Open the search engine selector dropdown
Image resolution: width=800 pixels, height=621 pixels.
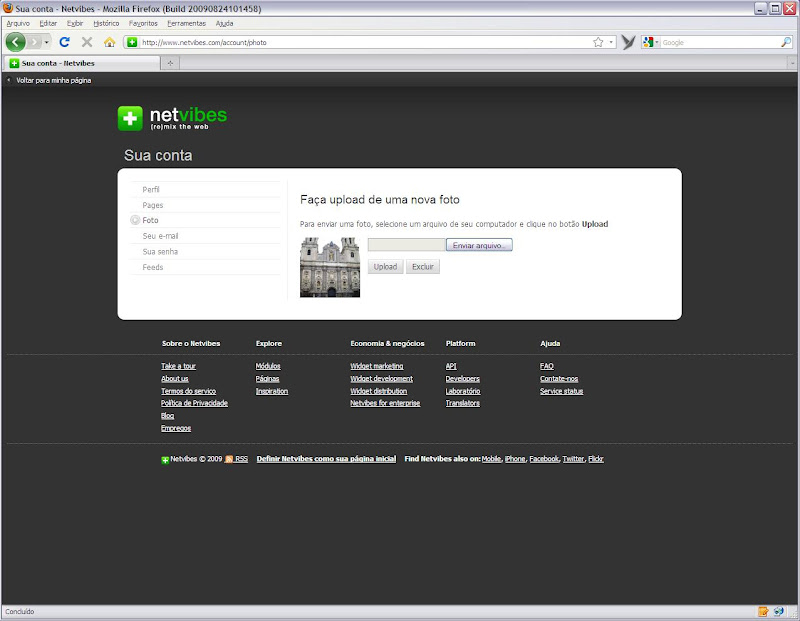651,42
